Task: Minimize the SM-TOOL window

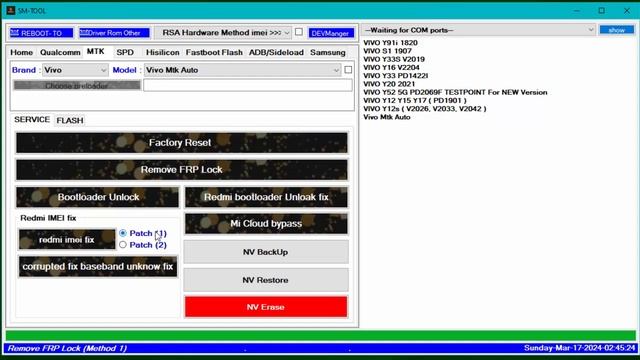Action: (577, 11)
